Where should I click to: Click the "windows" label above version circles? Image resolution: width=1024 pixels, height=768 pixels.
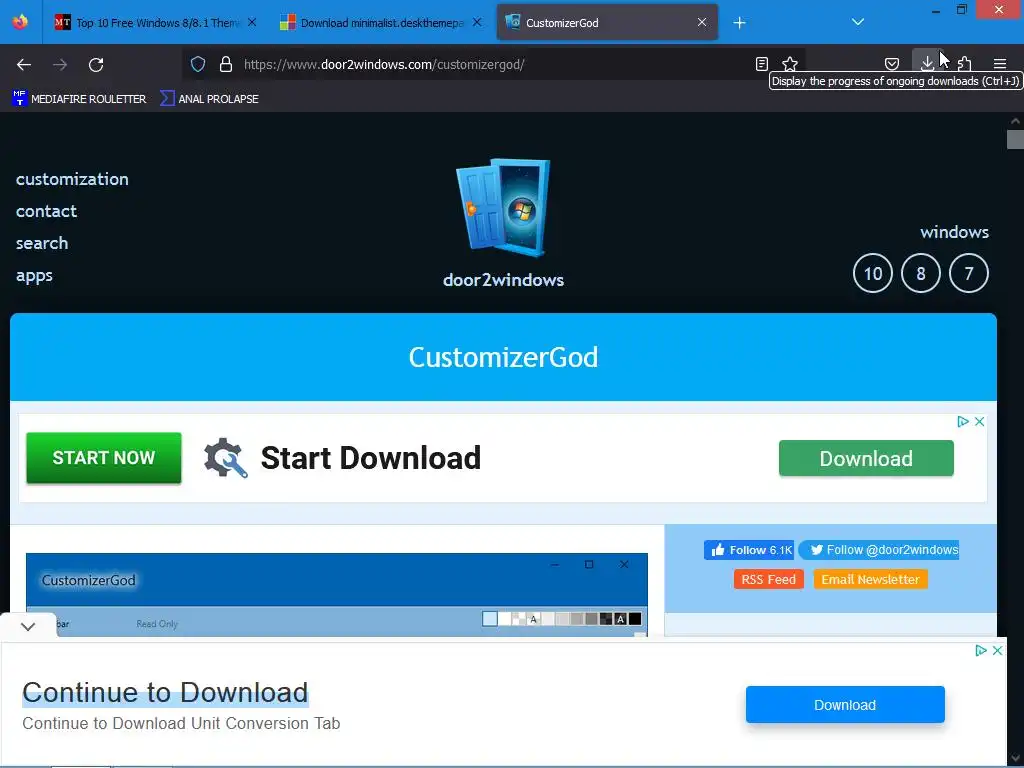(x=954, y=232)
